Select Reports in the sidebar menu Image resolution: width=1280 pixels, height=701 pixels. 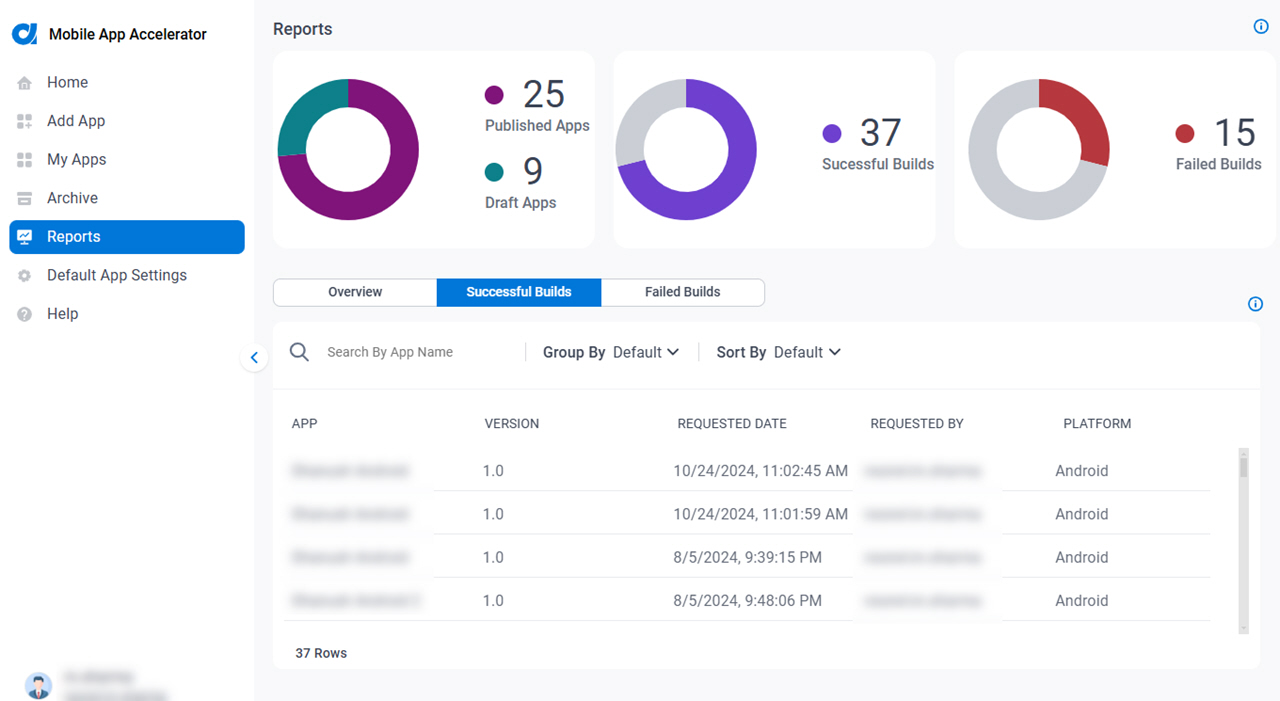click(127, 237)
